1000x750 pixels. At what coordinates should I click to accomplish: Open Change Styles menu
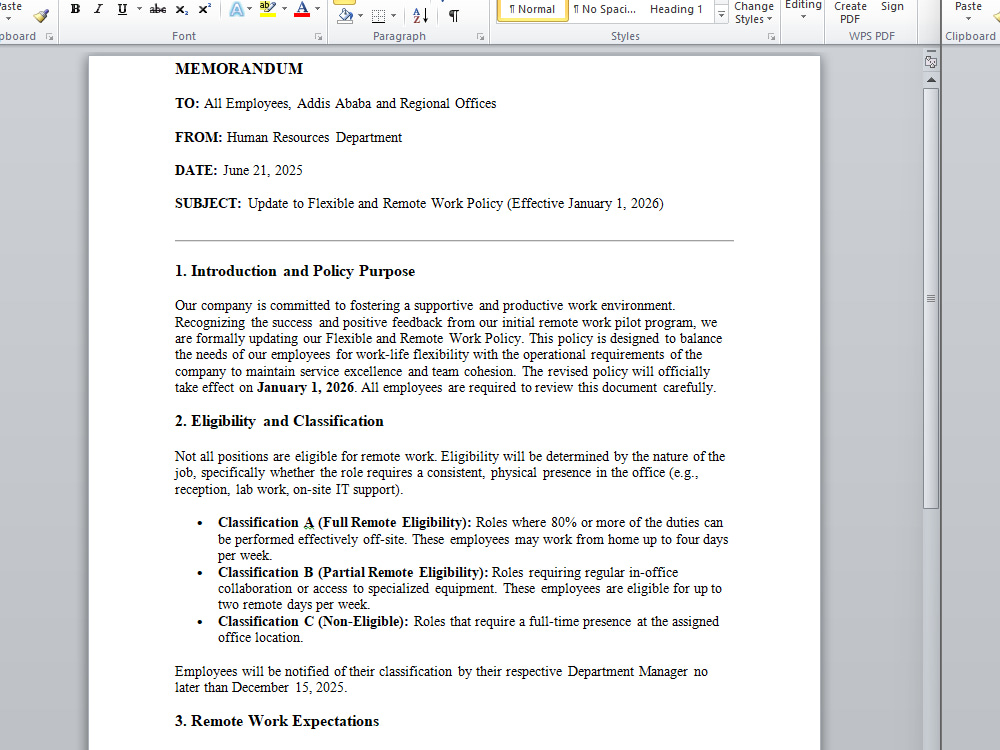coord(753,13)
